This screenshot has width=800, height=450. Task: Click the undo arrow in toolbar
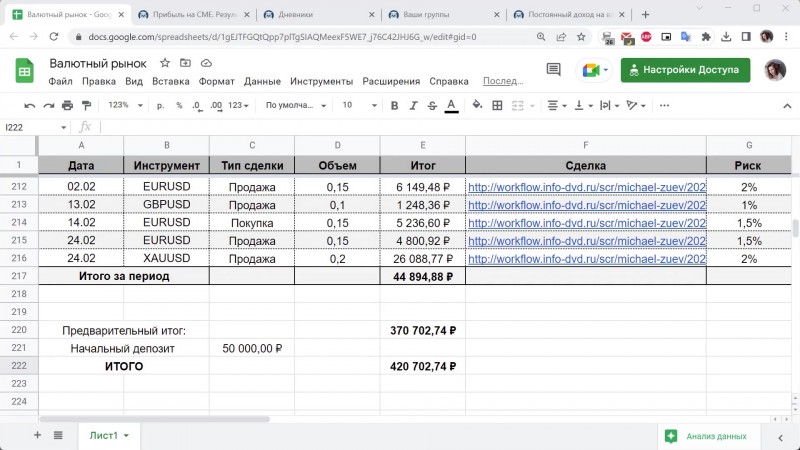30,105
